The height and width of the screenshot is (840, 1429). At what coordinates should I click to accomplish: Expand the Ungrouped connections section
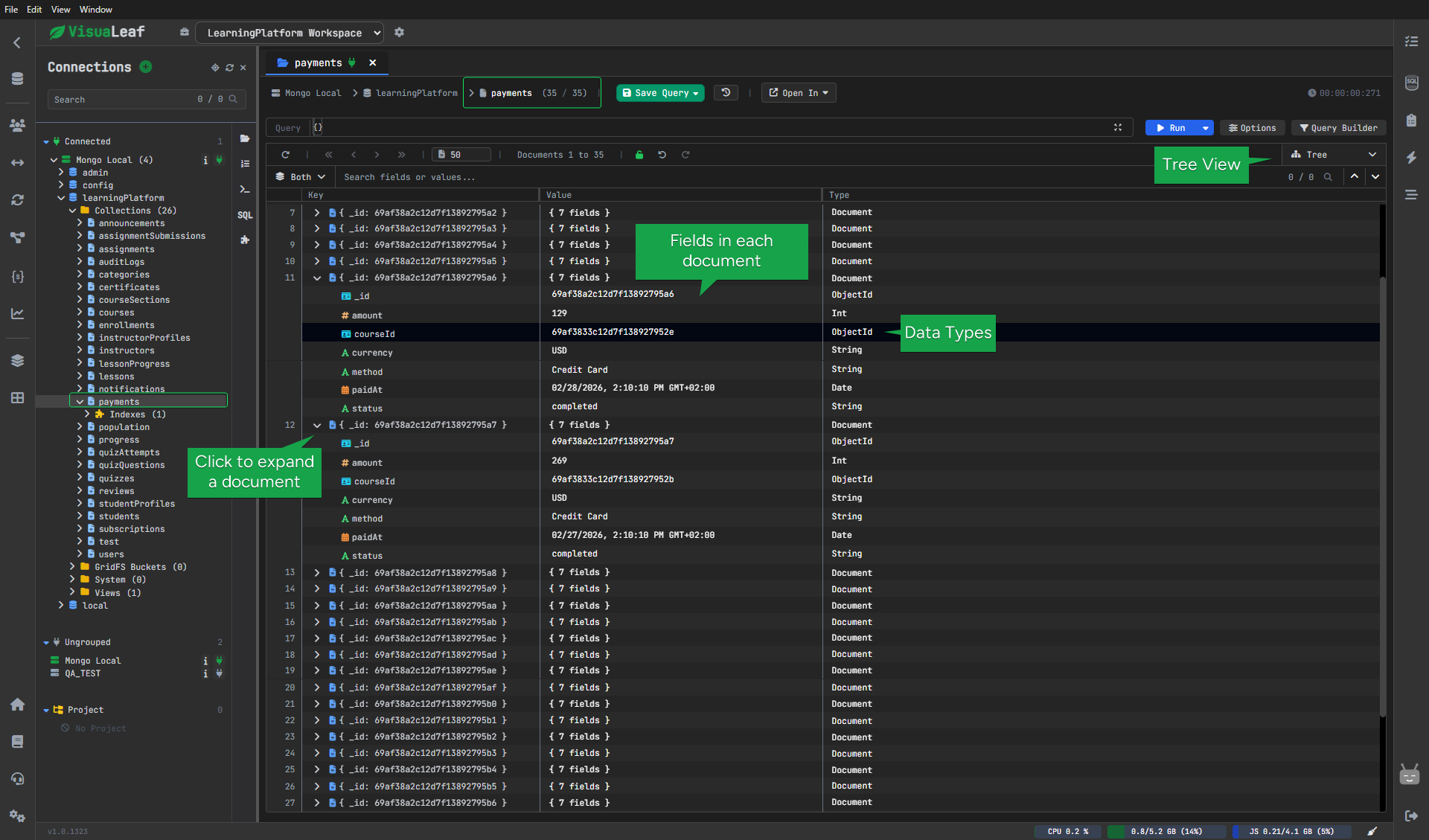[48, 641]
